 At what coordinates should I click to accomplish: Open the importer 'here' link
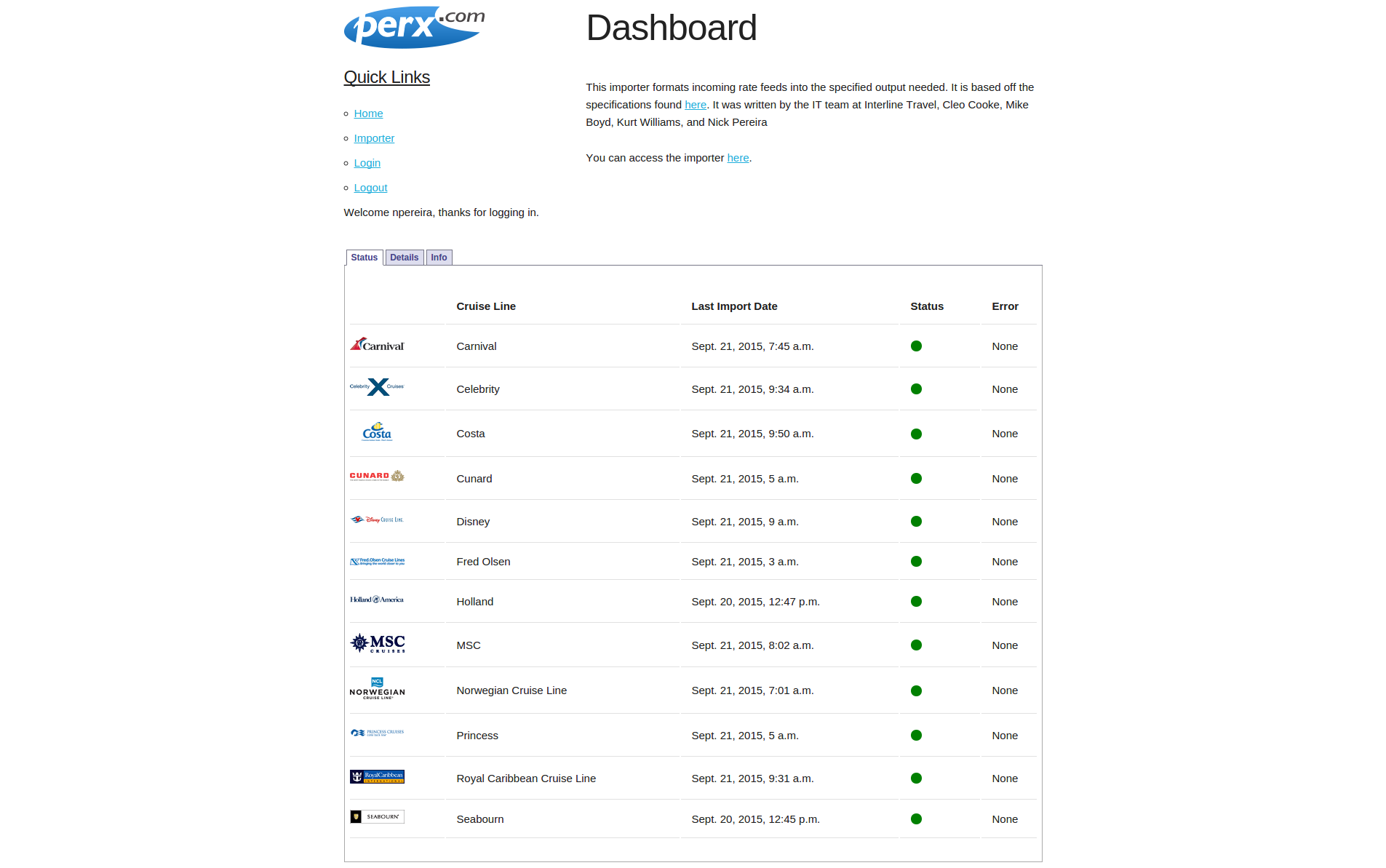[738, 158]
